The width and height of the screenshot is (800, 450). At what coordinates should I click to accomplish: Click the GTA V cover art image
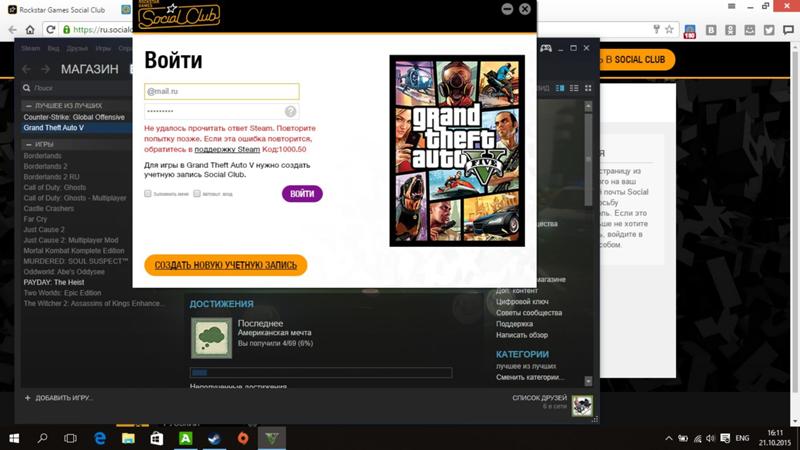click(x=457, y=151)
